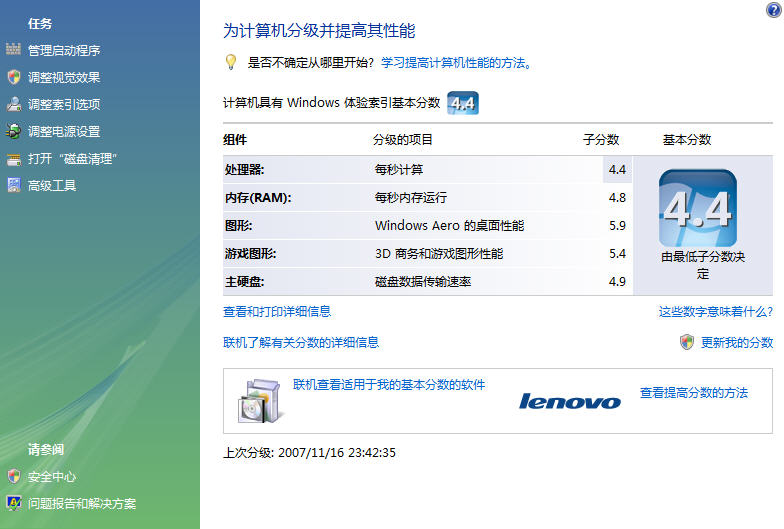Click the large 4.4 base score badge
This screenshot has width=784, height=529.
pyautogui.click(x=698, y=209)
